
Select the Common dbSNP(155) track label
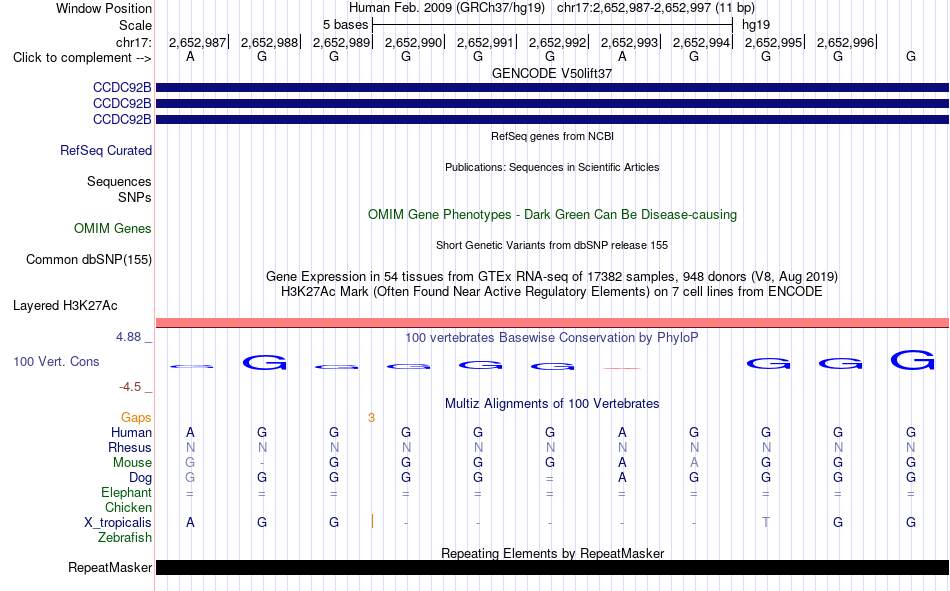coord(89,259)
